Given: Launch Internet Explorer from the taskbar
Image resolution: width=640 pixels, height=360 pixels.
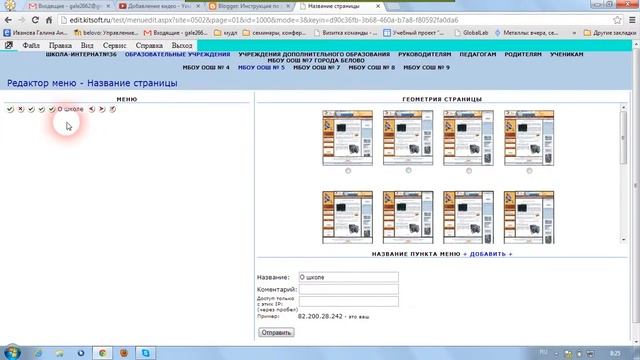Looking at the screenshot, I should tap(38, 353).
